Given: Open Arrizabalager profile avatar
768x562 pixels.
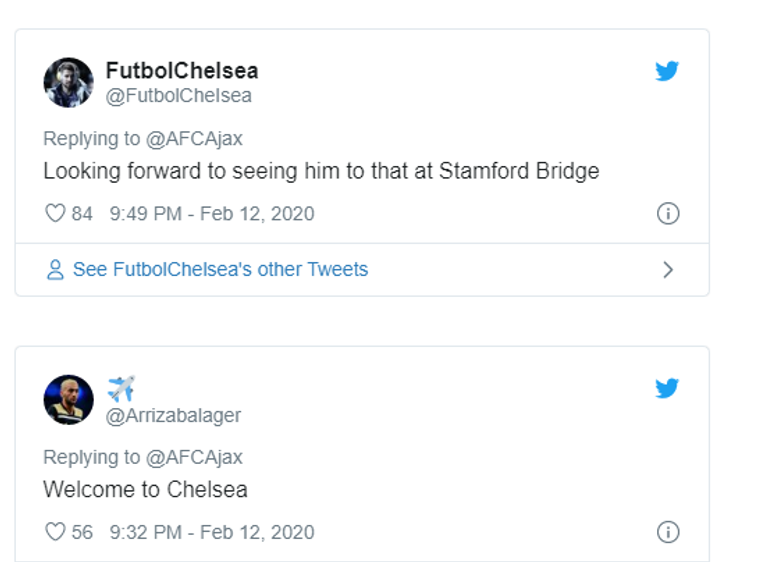Looking at the screenshot, I should (x=69, y=400).
